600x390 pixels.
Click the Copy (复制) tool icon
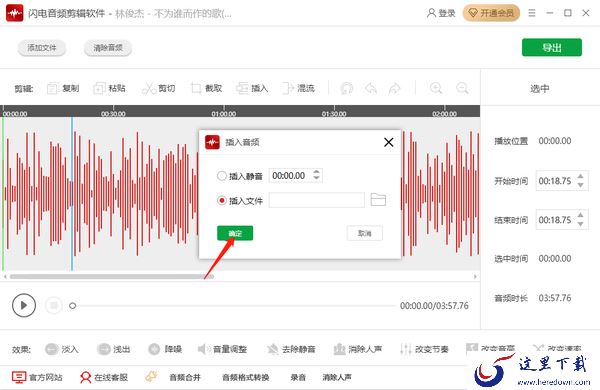[x=52, y=88]
